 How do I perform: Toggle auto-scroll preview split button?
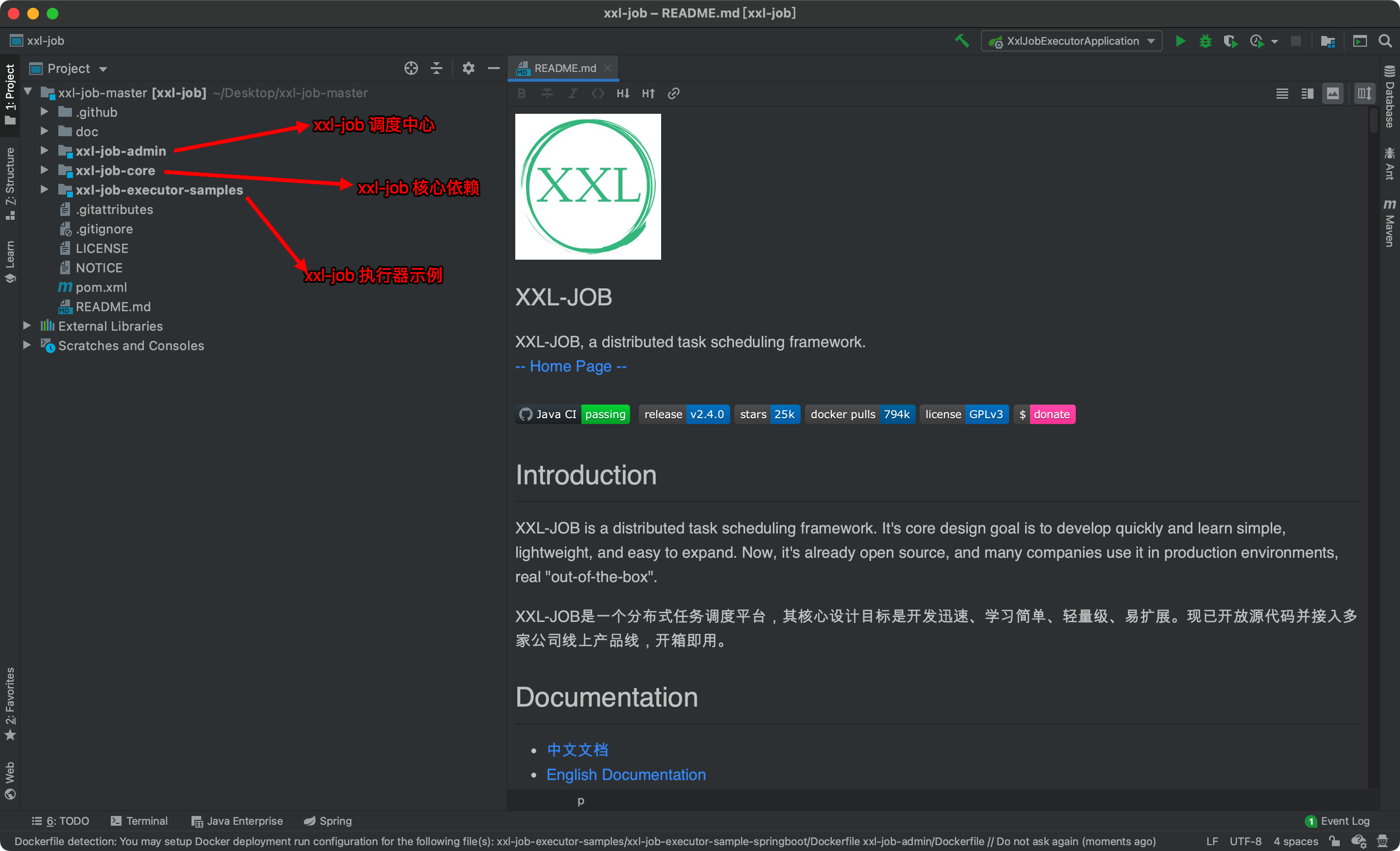[x=1364, y=94]
